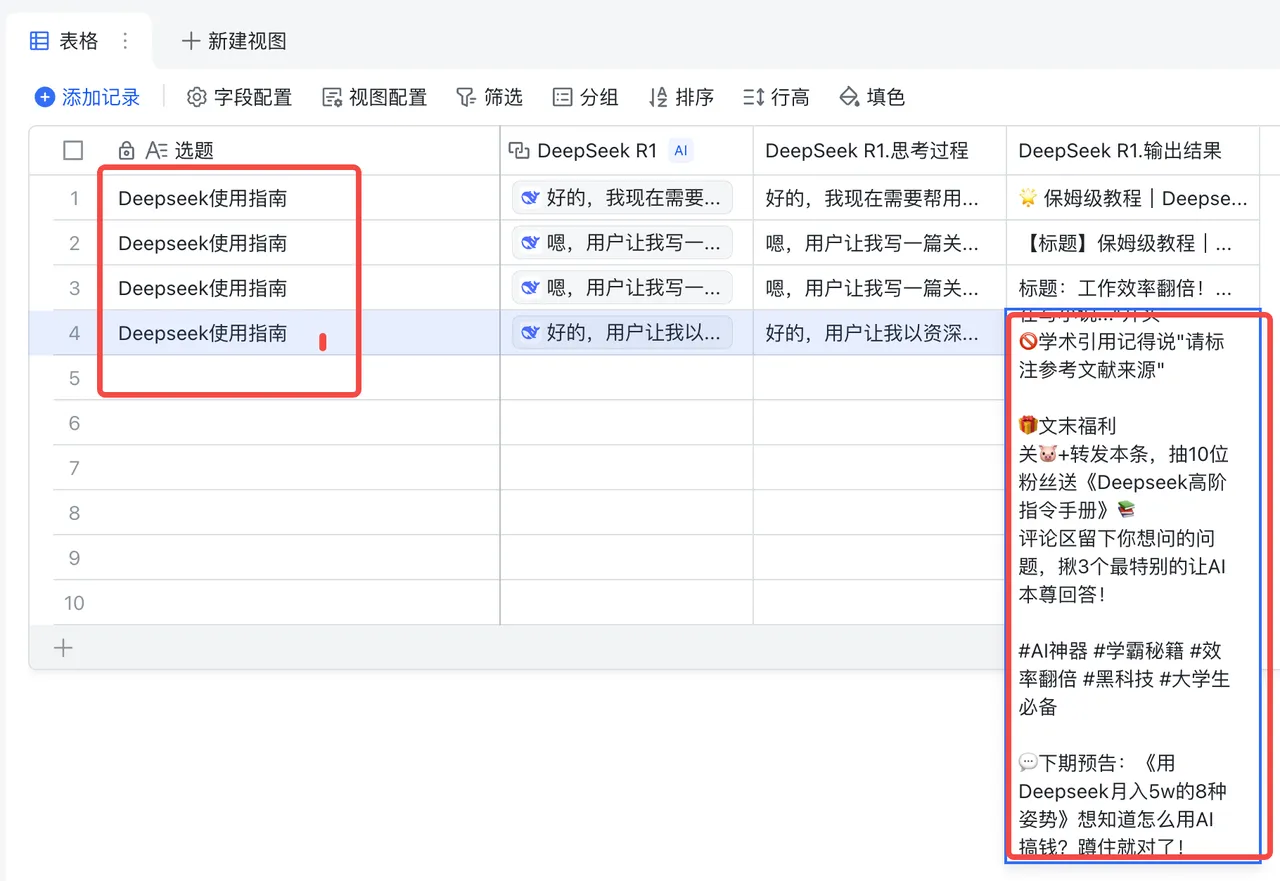Click row 2 DeepSeek R1 chip

click(622, 243)
